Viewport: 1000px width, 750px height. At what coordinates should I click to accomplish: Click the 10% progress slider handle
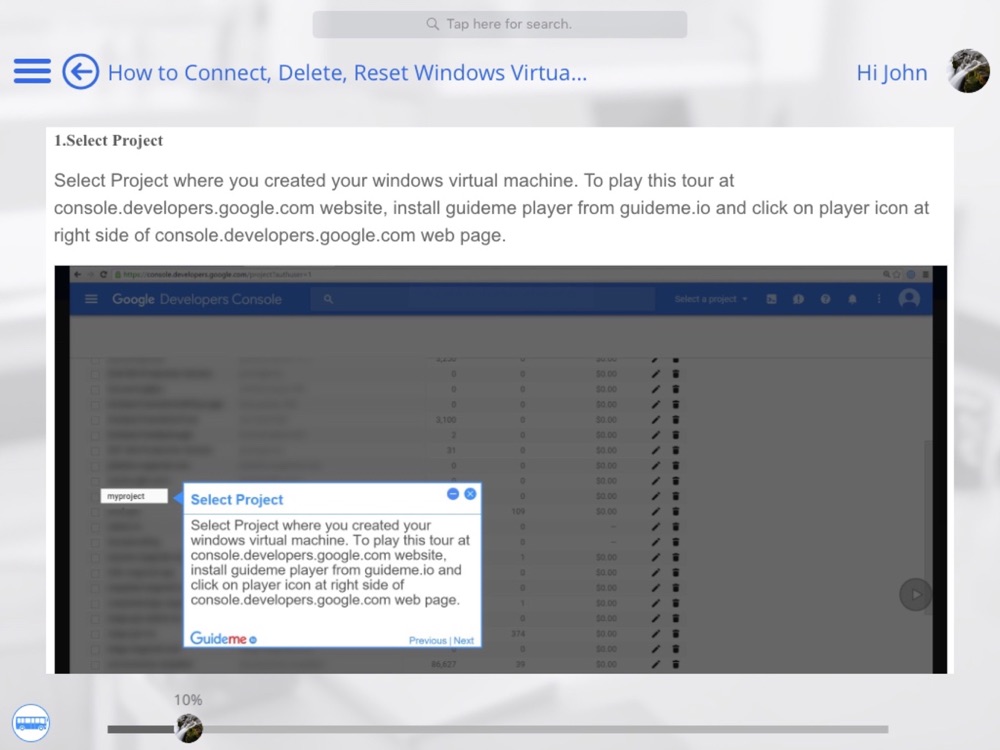(x=189, y=728)
